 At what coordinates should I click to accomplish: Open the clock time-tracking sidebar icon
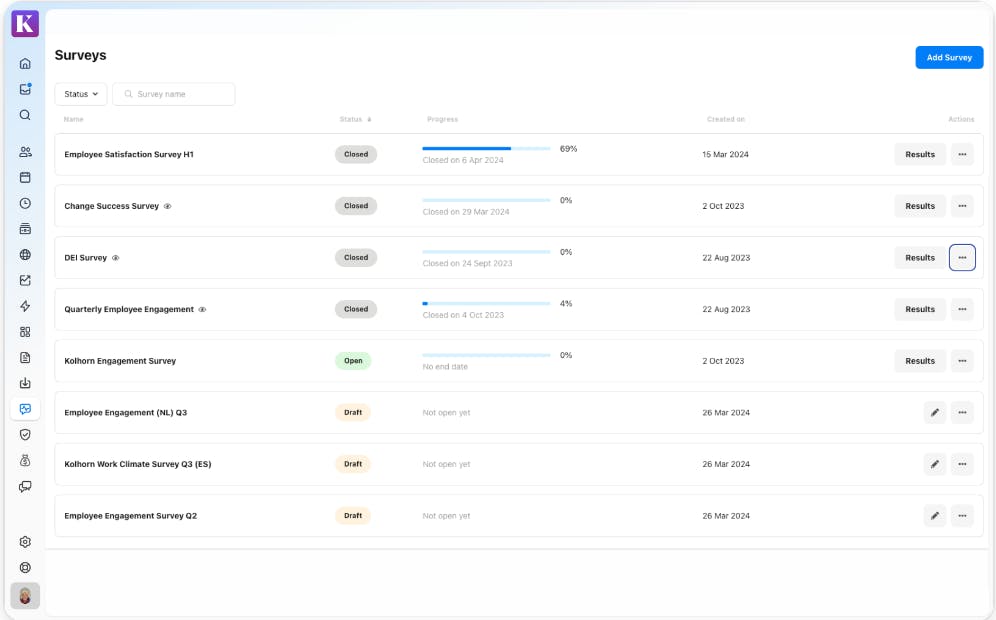pyautogui.click(x=25, y=203)
